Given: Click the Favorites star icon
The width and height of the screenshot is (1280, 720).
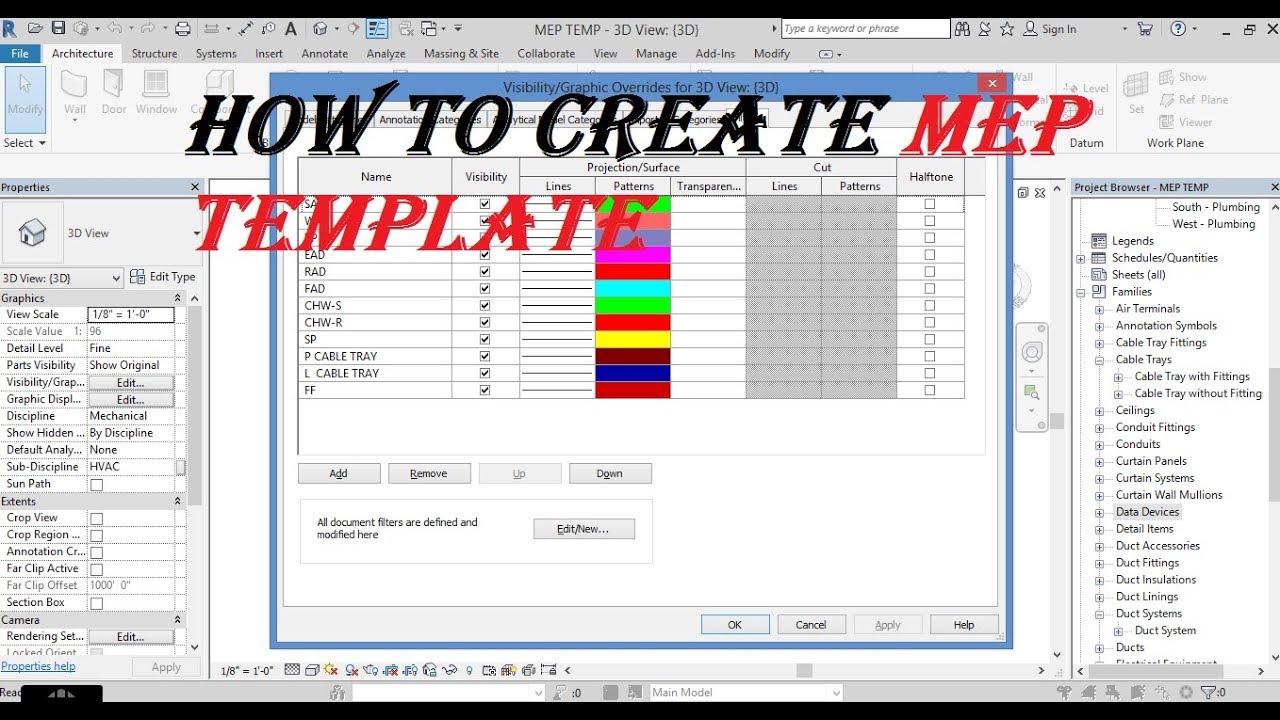Looking at the screenshot, I should coord(1006,29).
